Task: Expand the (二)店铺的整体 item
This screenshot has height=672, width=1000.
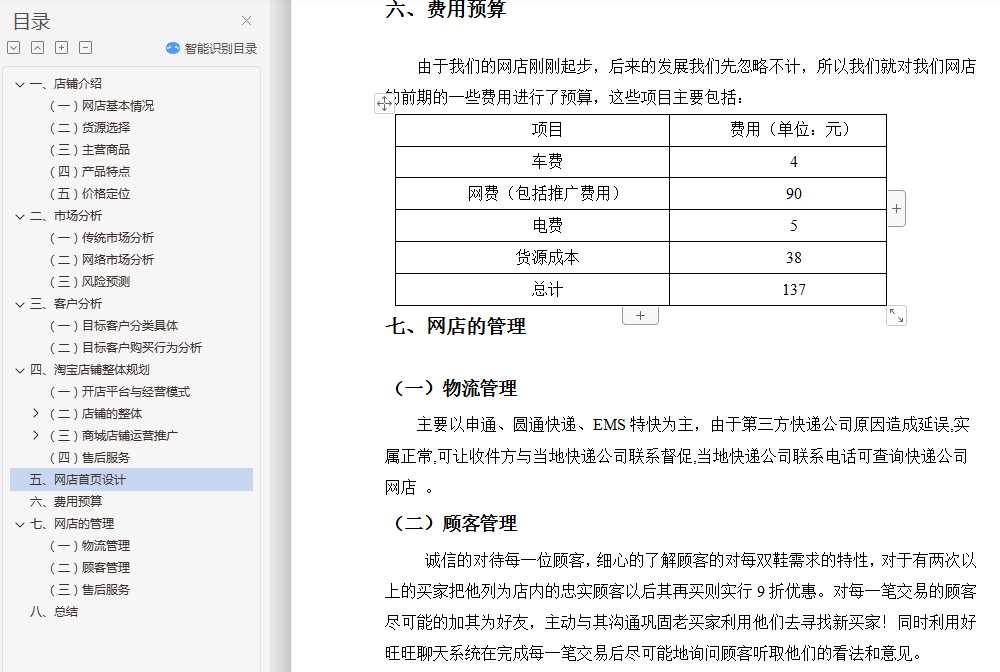Action: tap(36, 414)
